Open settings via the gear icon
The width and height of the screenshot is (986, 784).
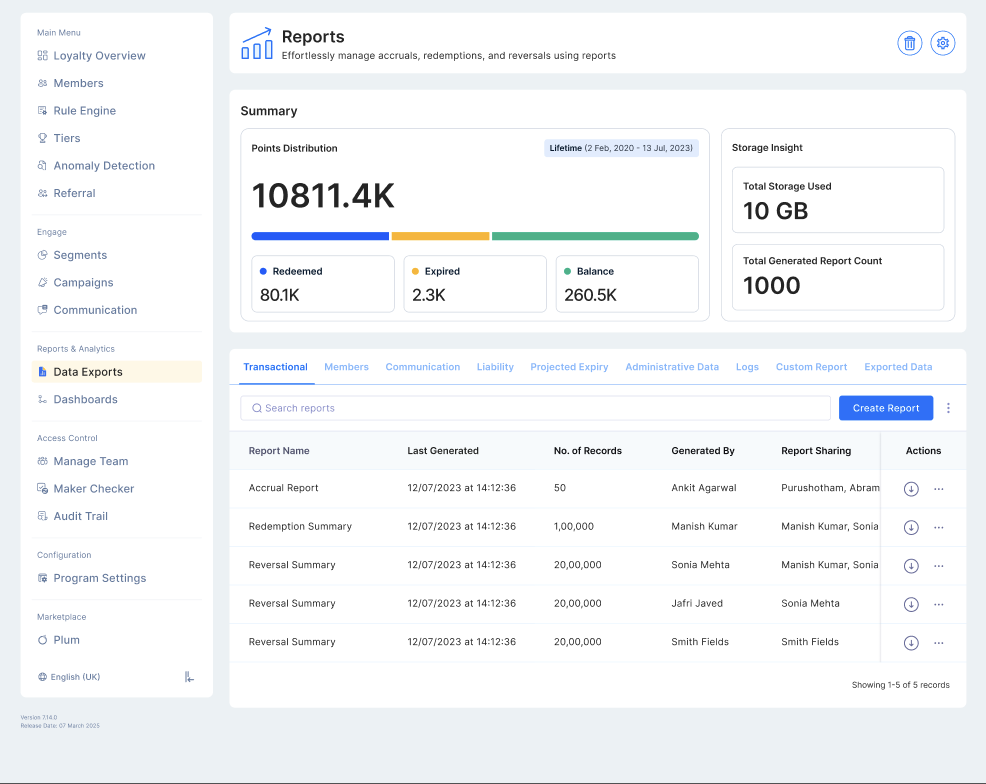[942, 43]
